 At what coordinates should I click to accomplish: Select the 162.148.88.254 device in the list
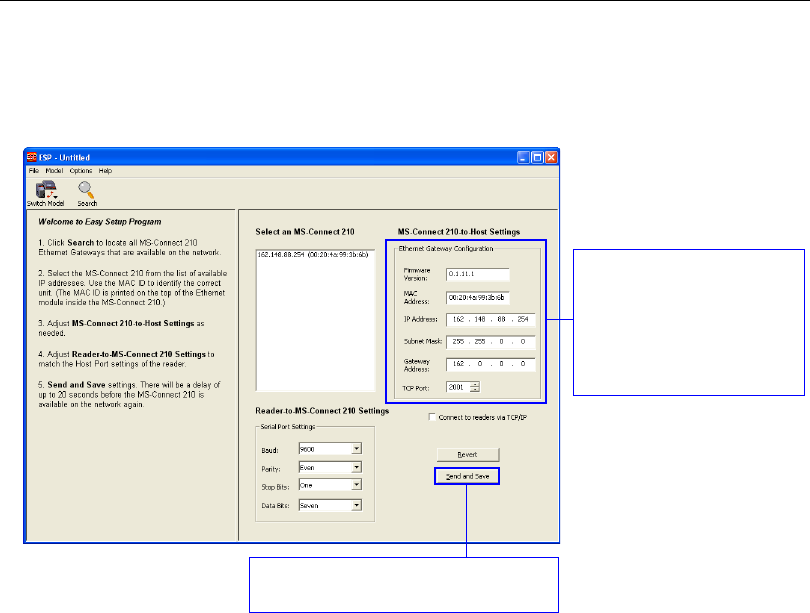313,255
